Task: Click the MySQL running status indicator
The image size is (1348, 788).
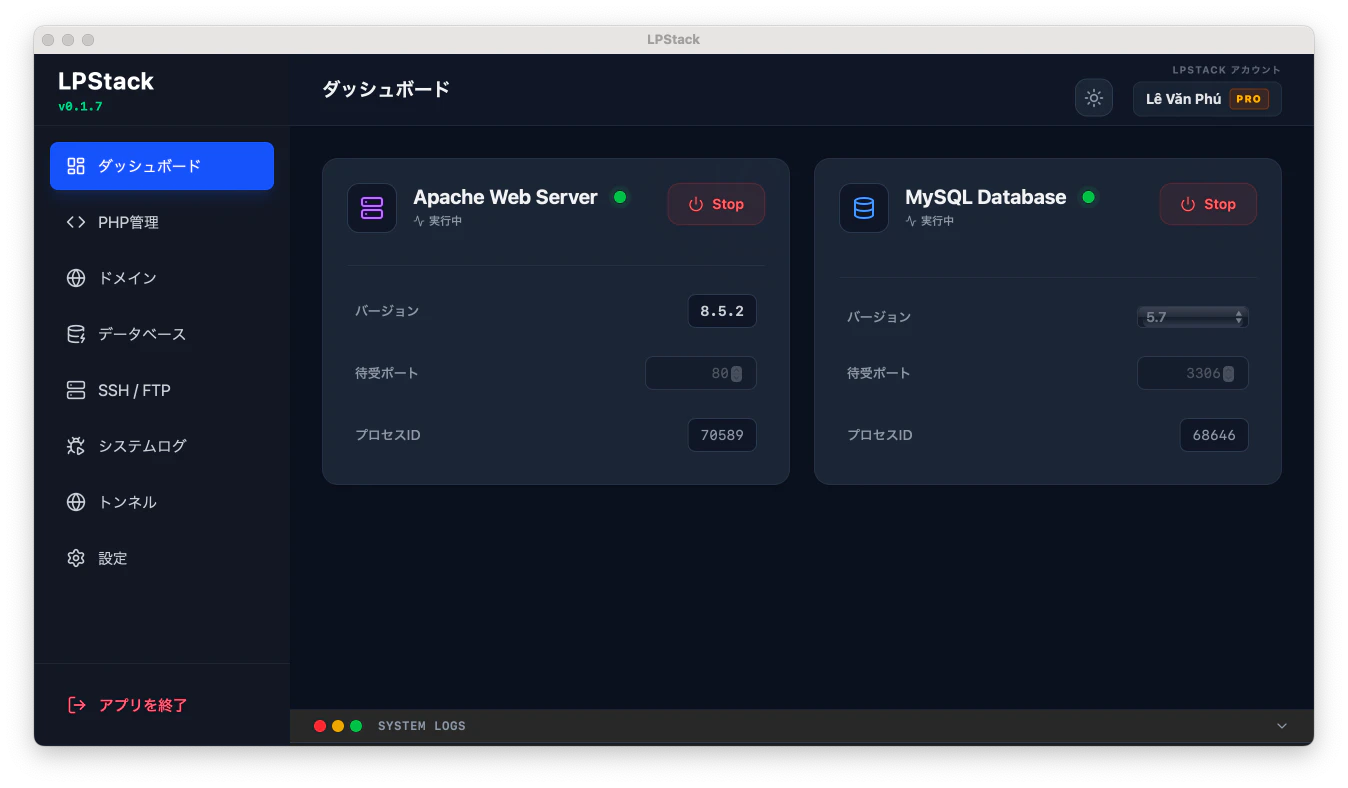Action: (x=1088, y=197)
